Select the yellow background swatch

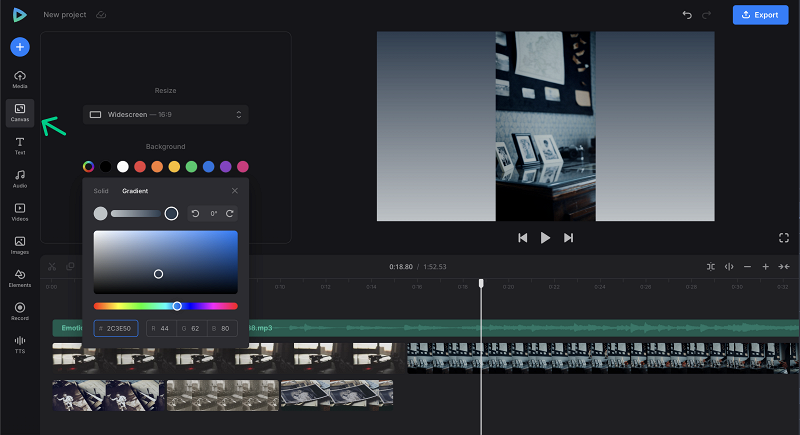tap(174, 167)
